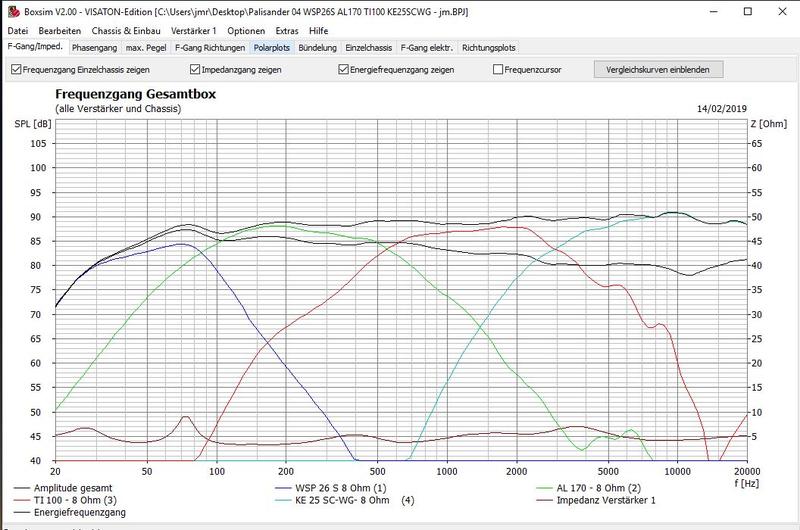800x530 pixels.
Task: Go to the Einzelchassis tab
Action: pos(369,47)
